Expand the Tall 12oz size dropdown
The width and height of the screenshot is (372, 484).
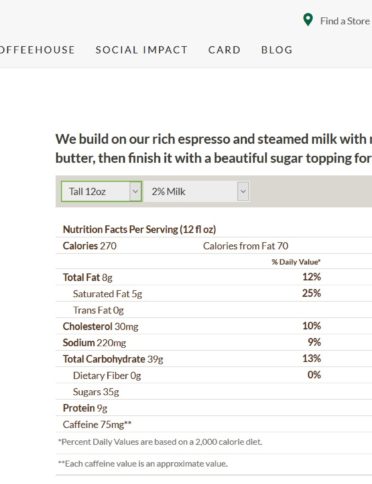[102, 191]
